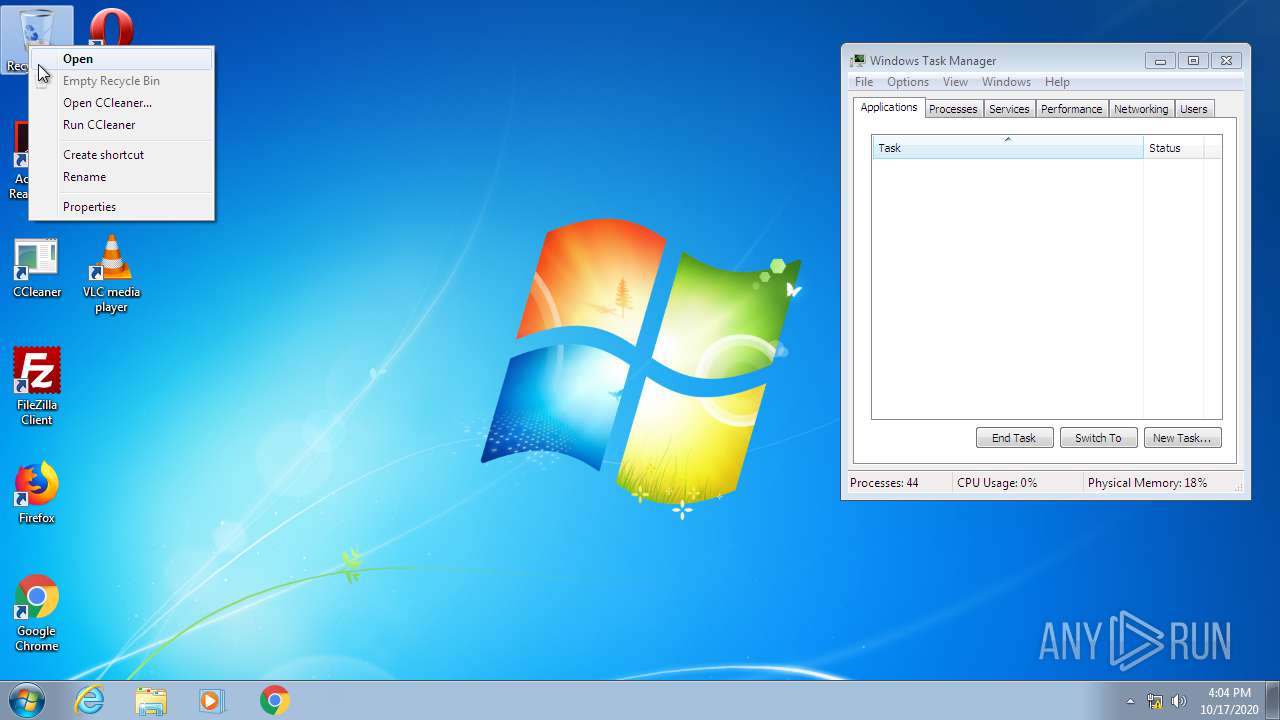The height and width of the screenshot is (720, 1280).
Task: Open Windows Media Player taskbar icon
Action: (212, 700)
